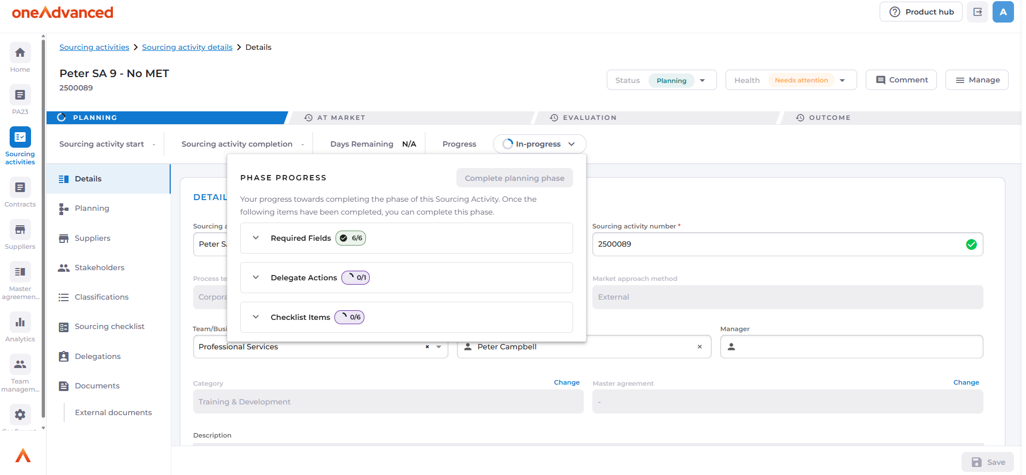
Task: Click the Checklist Items 0/6 badge
Action: (349, 317)
